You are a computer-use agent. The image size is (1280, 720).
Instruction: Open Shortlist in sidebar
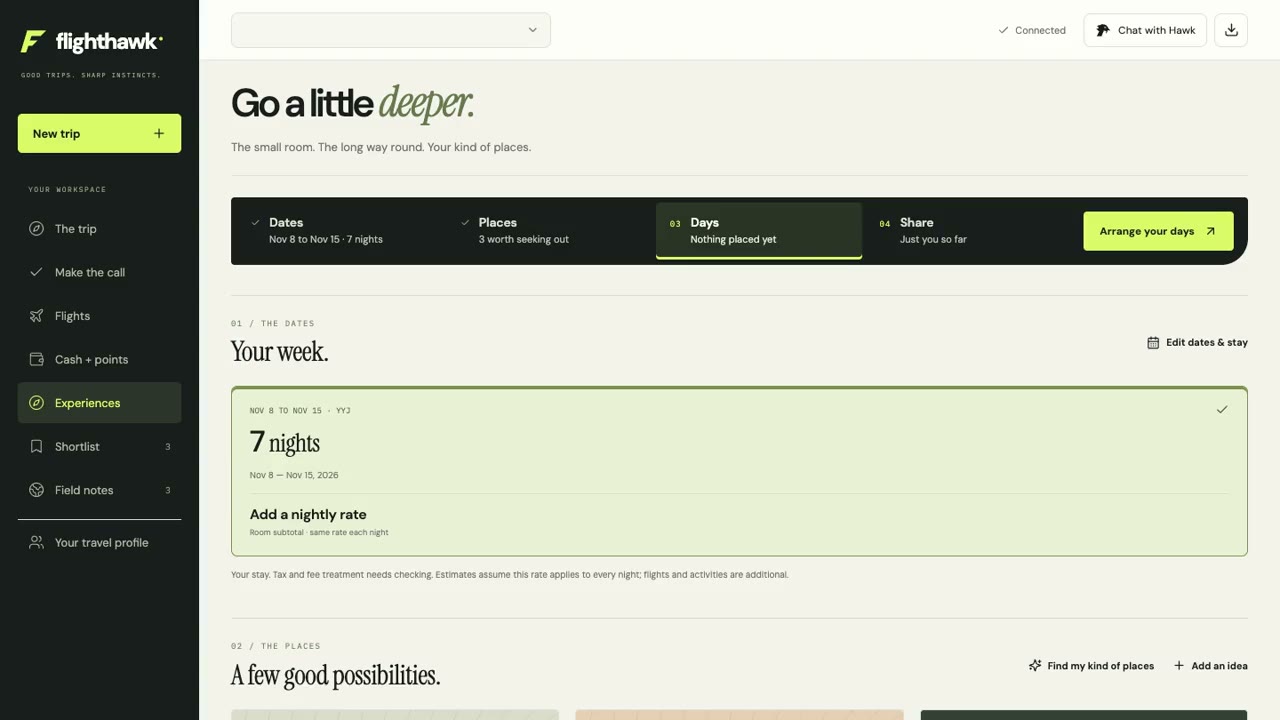pyautogui.click(x=99, y=447)
